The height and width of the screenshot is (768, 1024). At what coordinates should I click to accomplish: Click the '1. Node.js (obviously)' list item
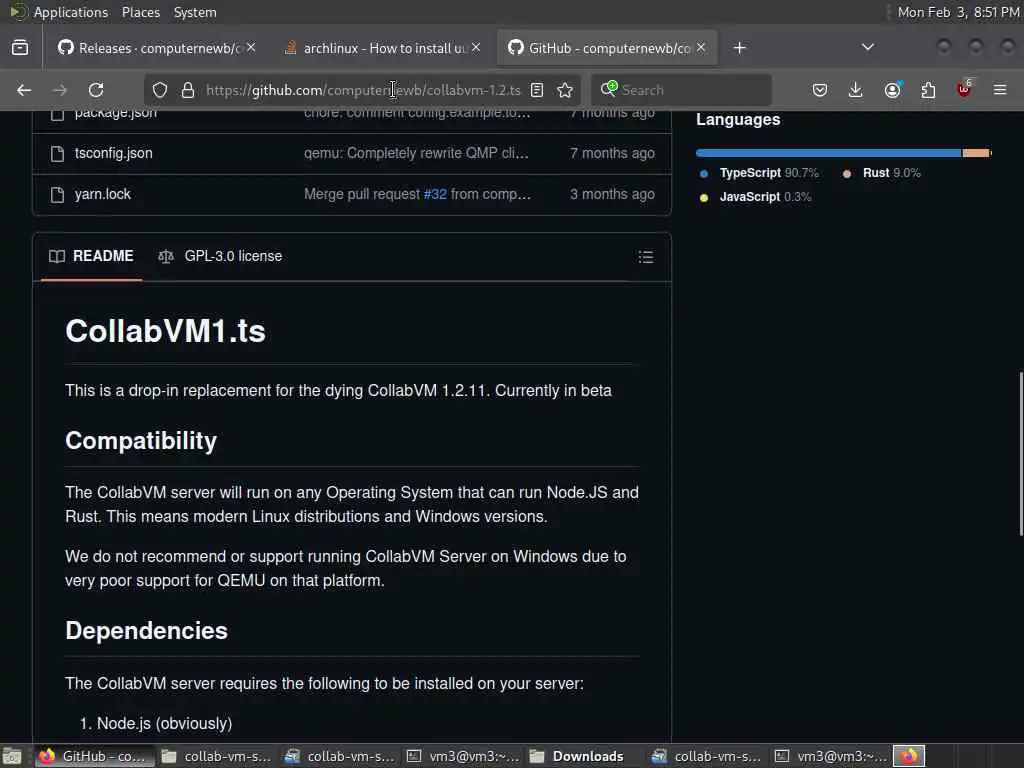click(156, 724)
